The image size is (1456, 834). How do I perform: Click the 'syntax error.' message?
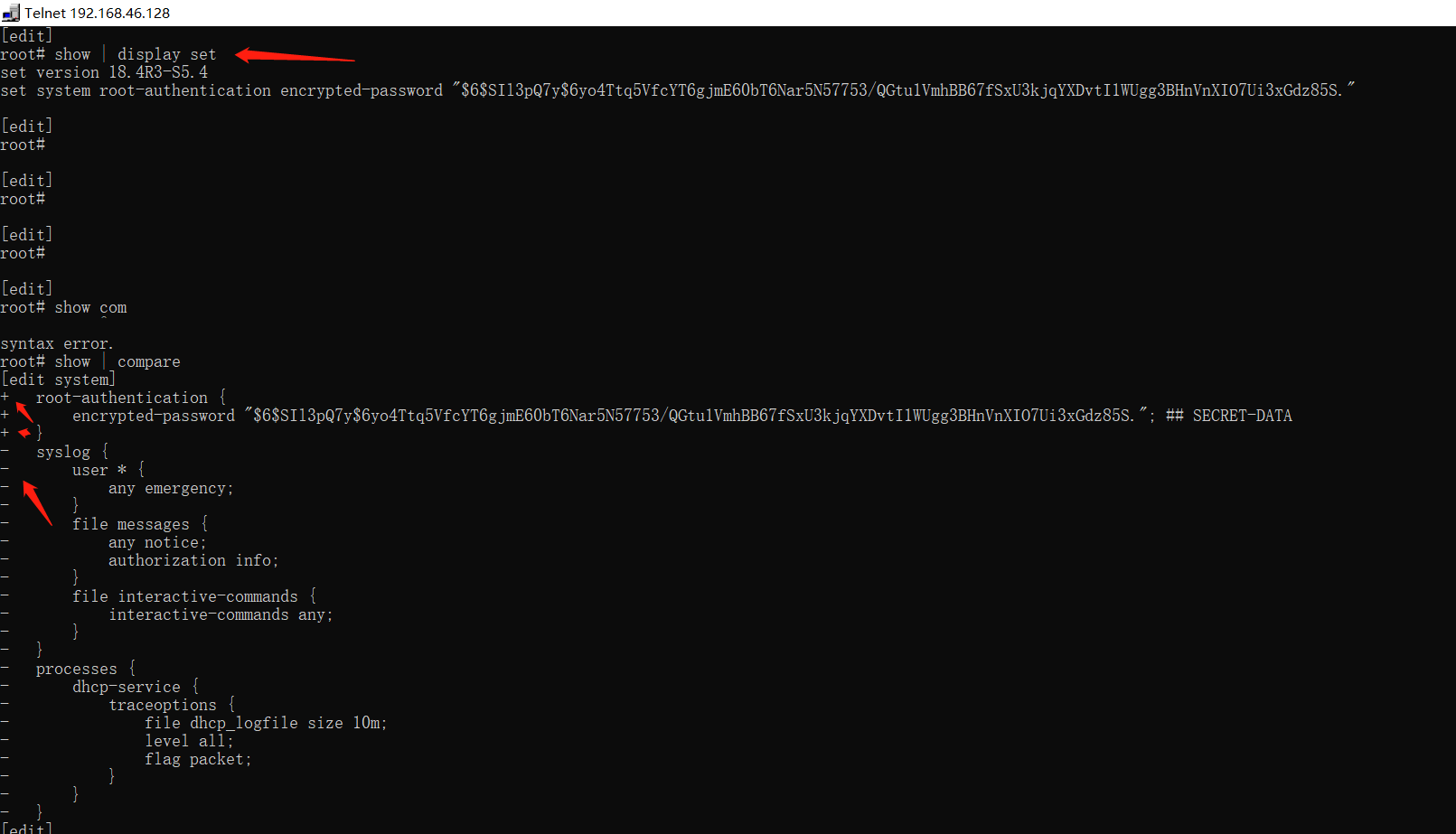[x=56, y=343]
